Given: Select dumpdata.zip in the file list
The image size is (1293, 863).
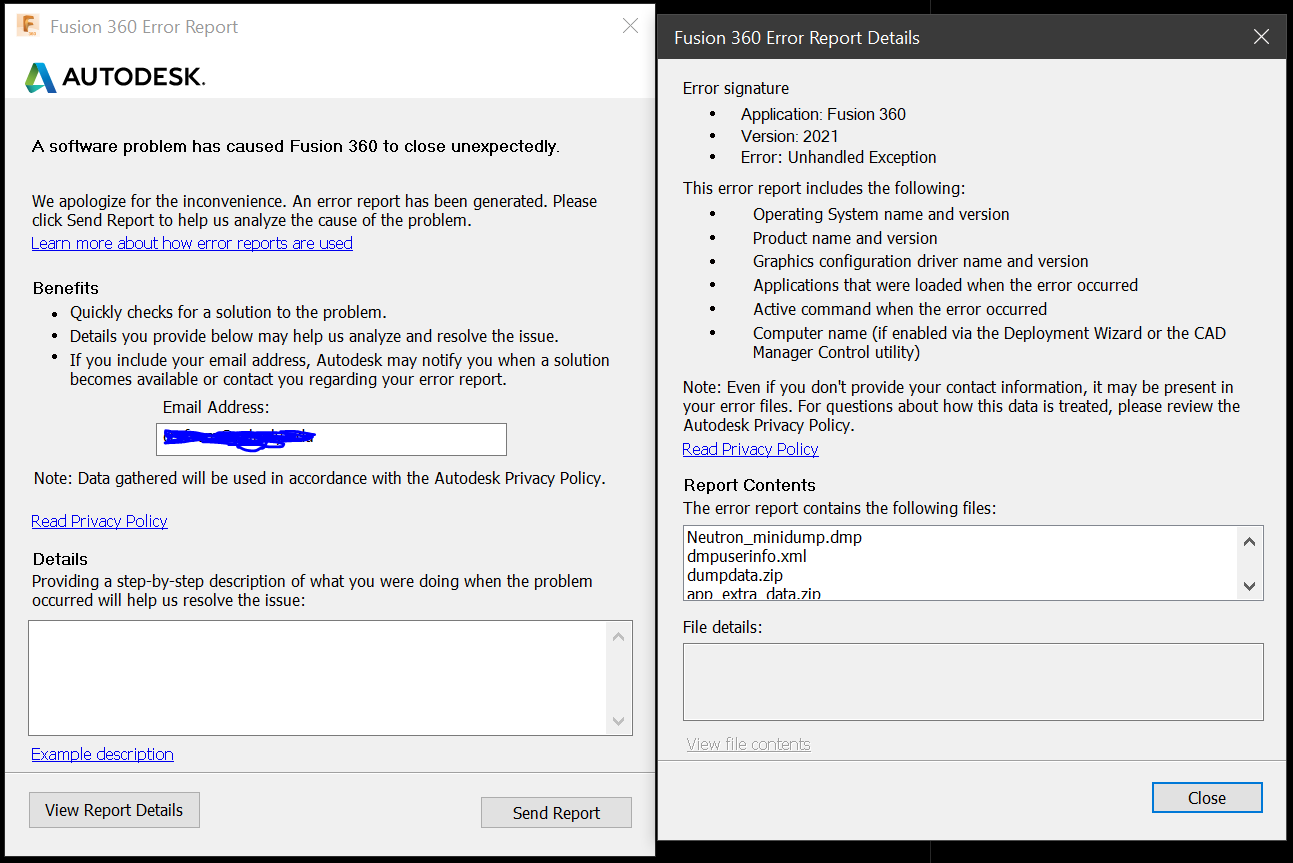Looking at the screenshot, I should (735, 575).
